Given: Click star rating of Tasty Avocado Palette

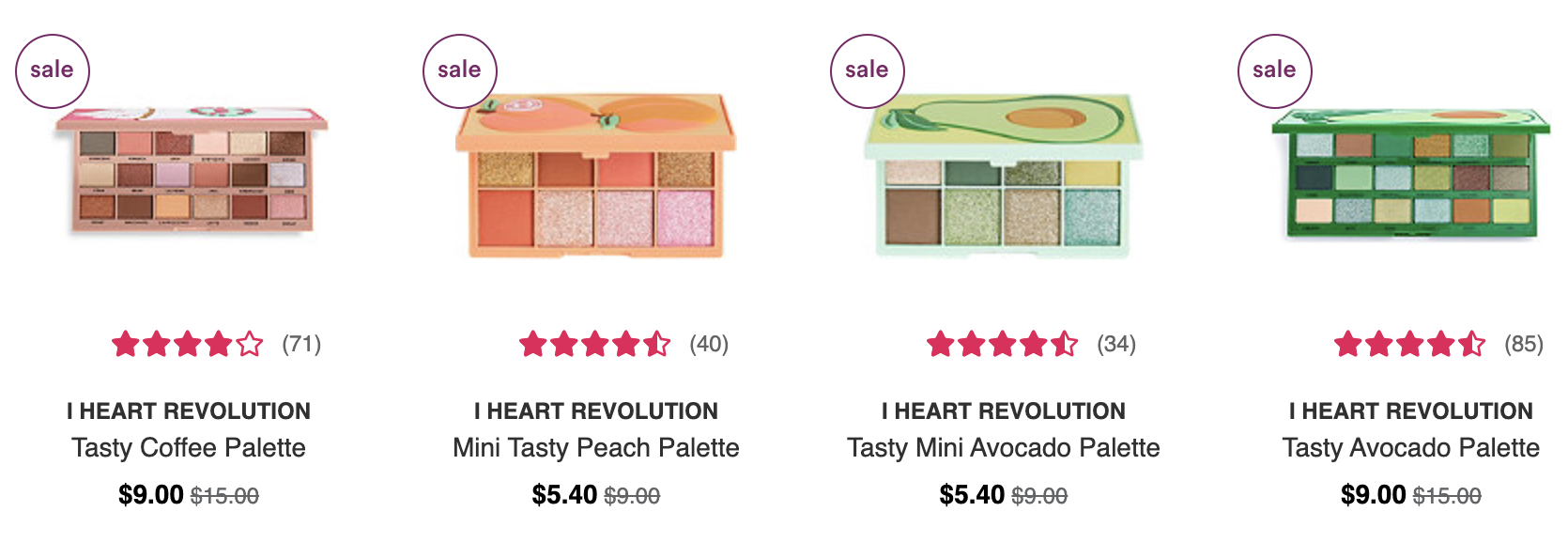Looking at the screenshot, I should 1410,344.
